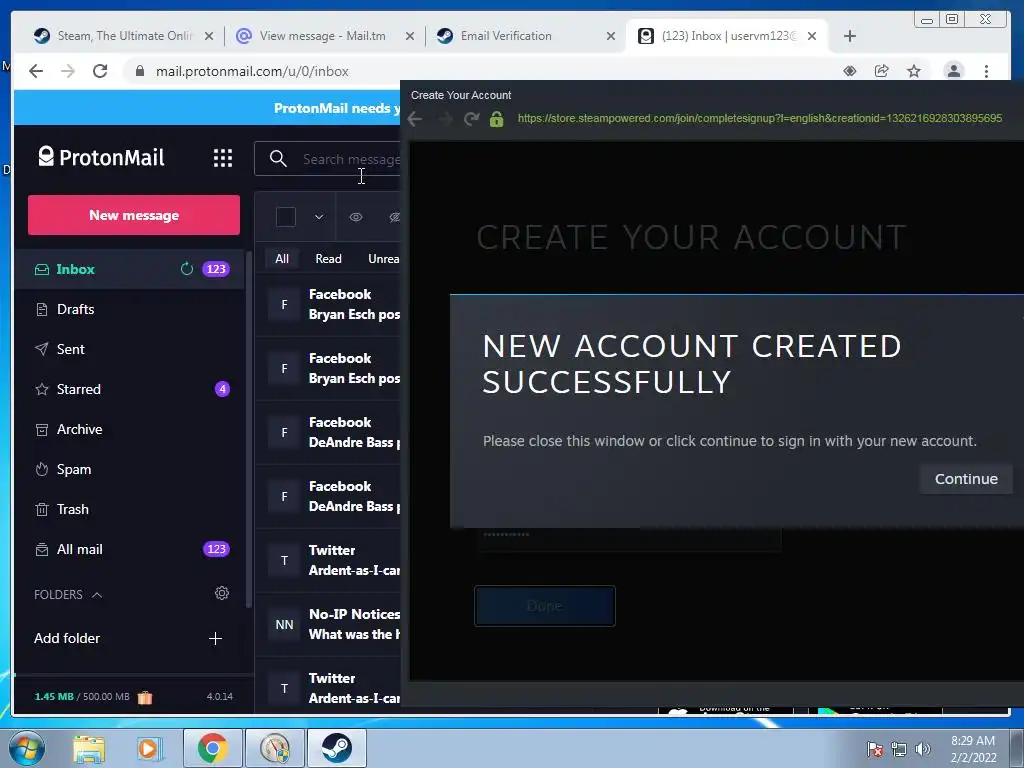This screenshot has height=768, width=1024.
Task: Click Chrome's back arrow
Action: click(36, 71)
